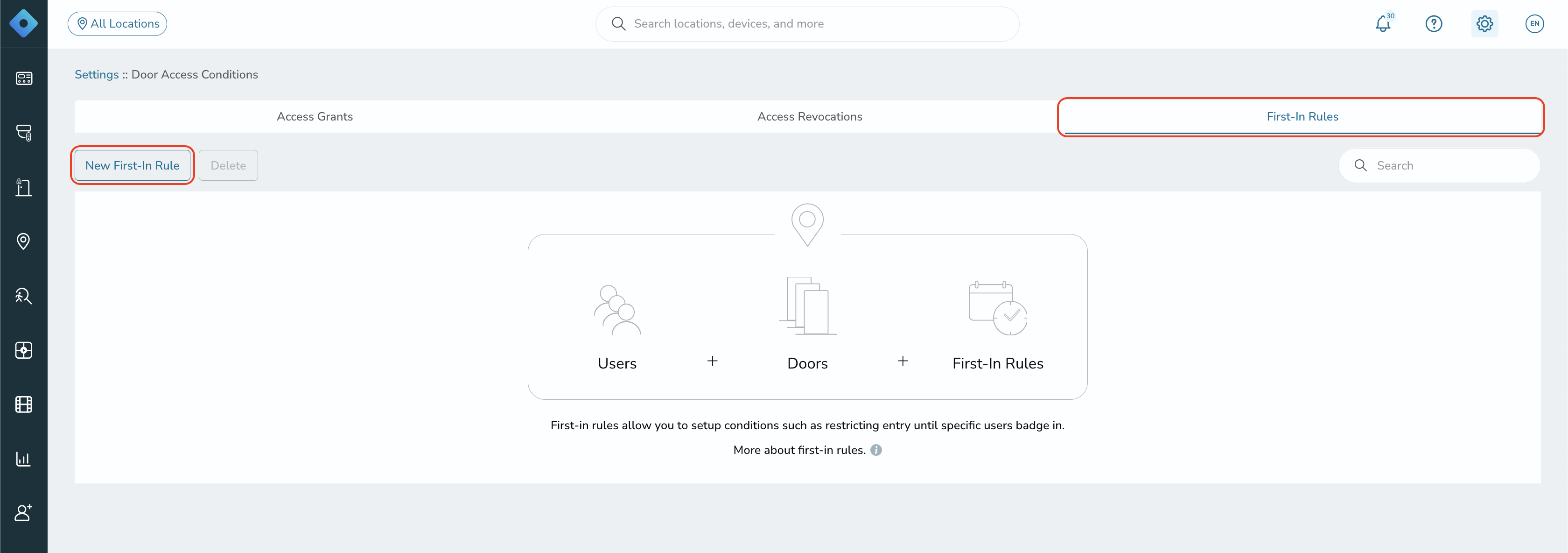Select the First-In Rules tab
Screen dimensions: 1568x553
point(1302,116)
